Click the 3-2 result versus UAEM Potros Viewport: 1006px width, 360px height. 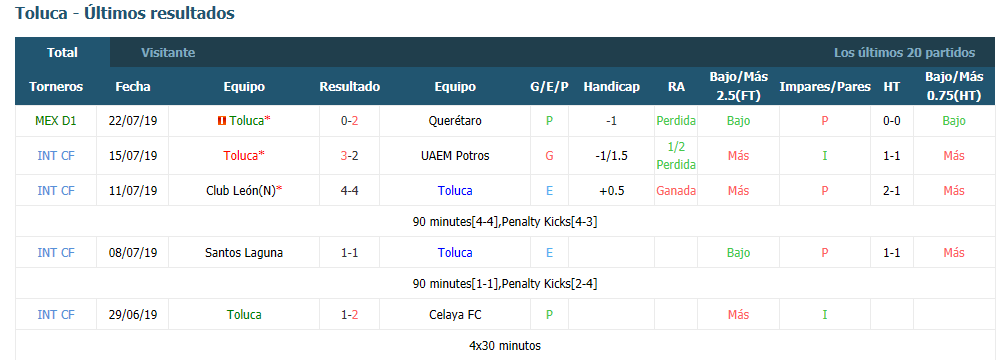tap(350, 155)
